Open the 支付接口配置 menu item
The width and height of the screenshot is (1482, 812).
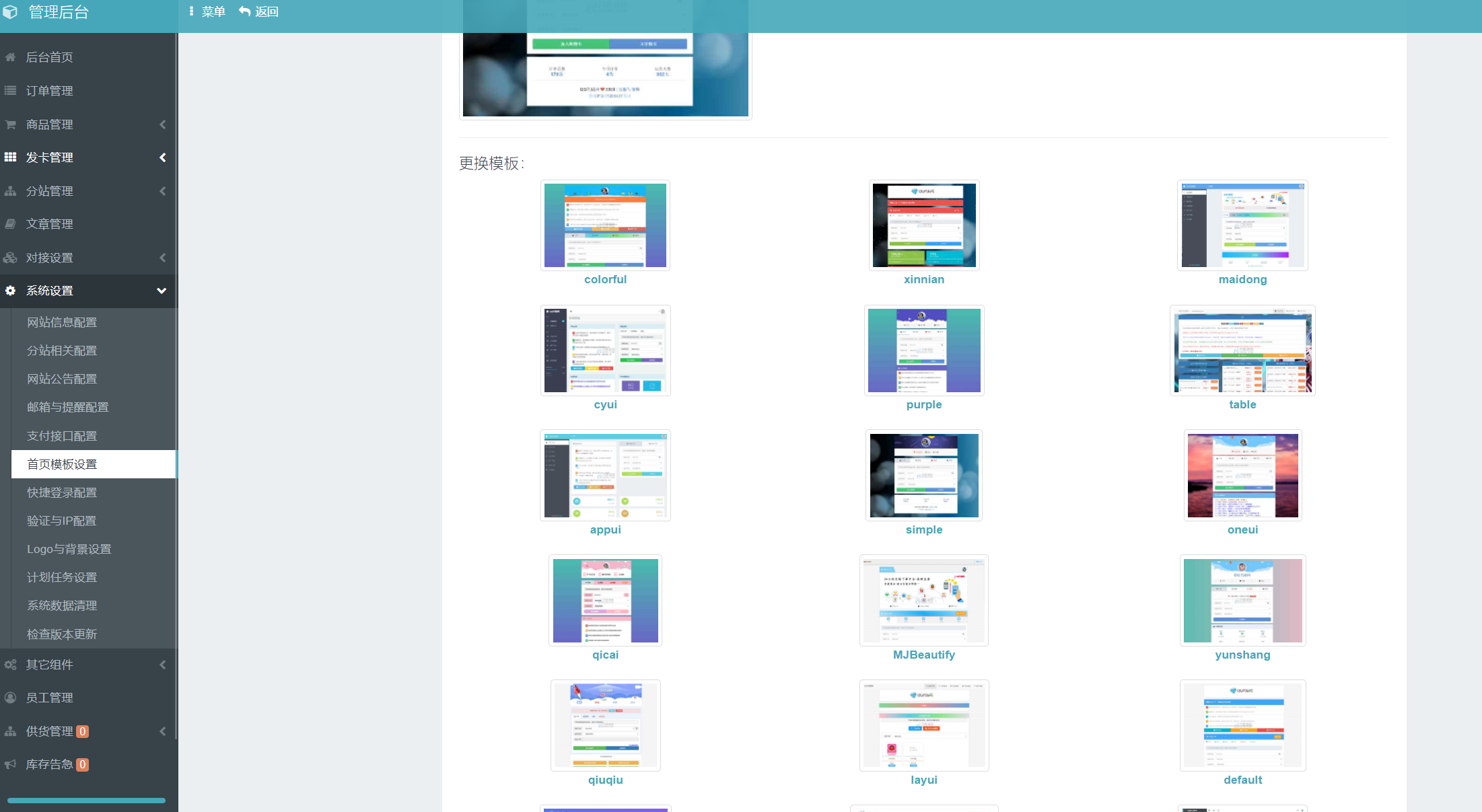(62, 436)
